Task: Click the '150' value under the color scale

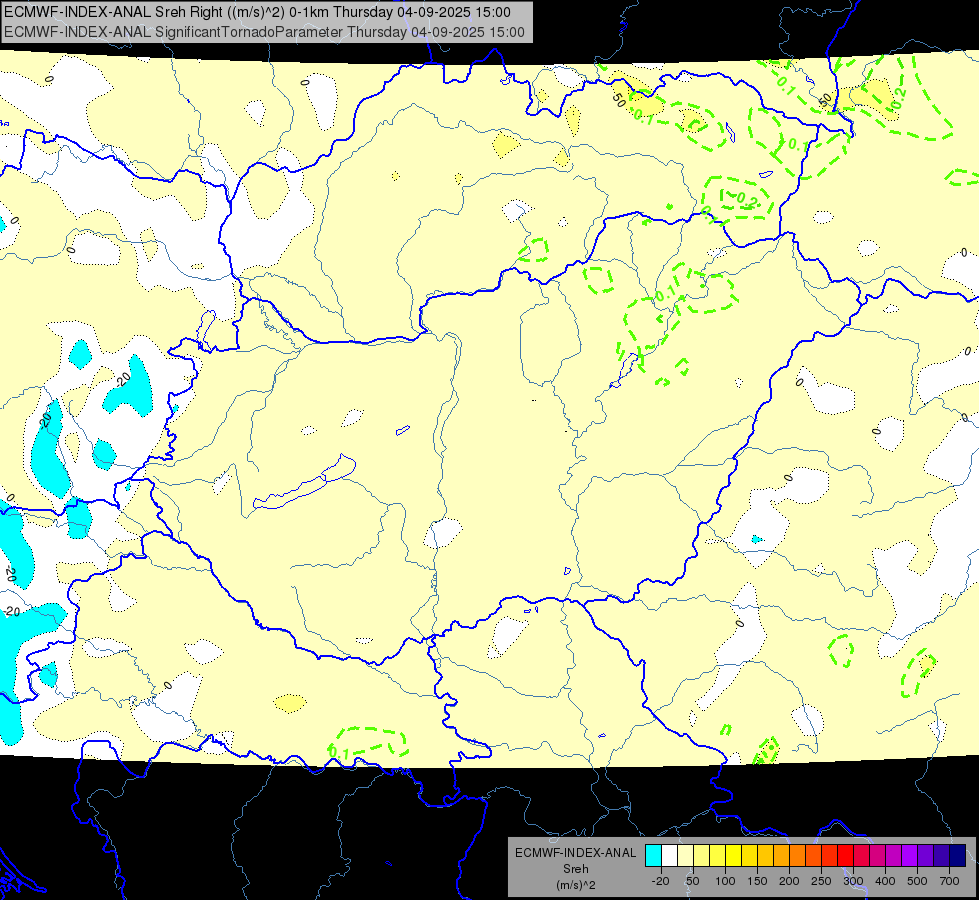Action: tap(757, 881)
